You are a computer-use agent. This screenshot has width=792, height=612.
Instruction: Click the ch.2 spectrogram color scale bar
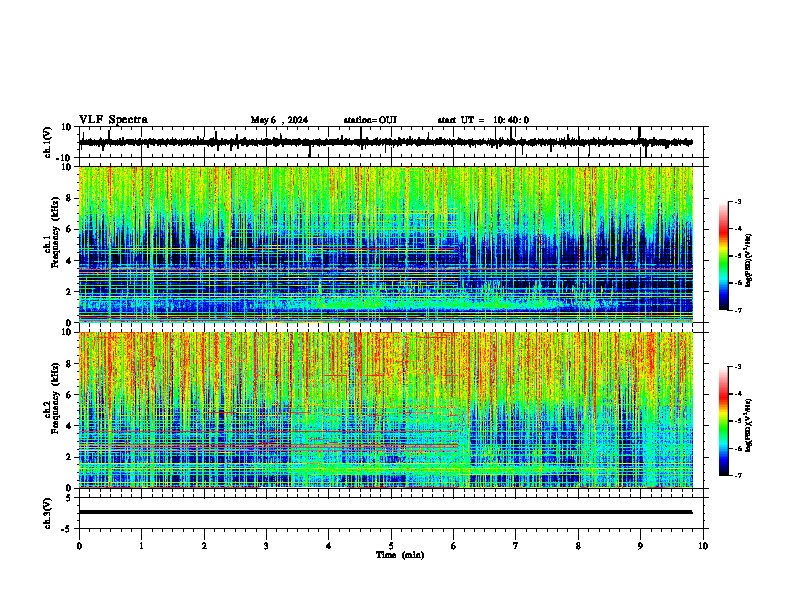(724, 421)
